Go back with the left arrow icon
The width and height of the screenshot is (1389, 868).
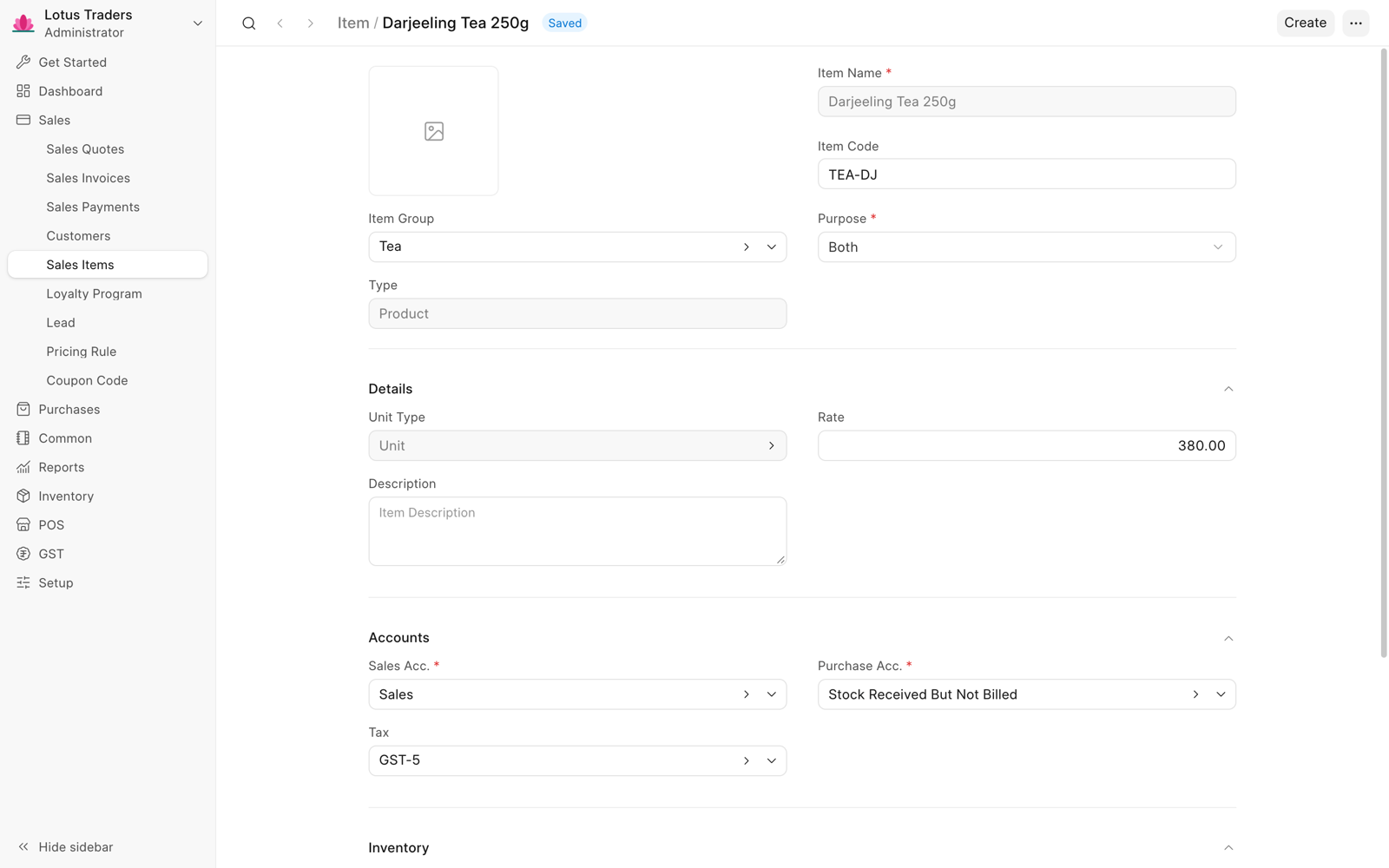pos(280,23)
